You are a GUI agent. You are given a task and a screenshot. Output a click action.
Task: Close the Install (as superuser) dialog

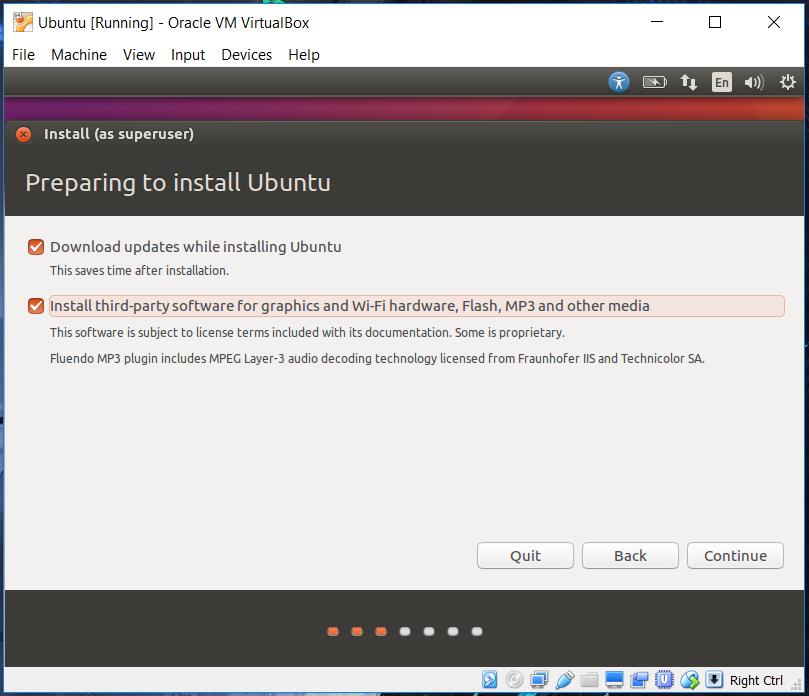click(23, 134)
